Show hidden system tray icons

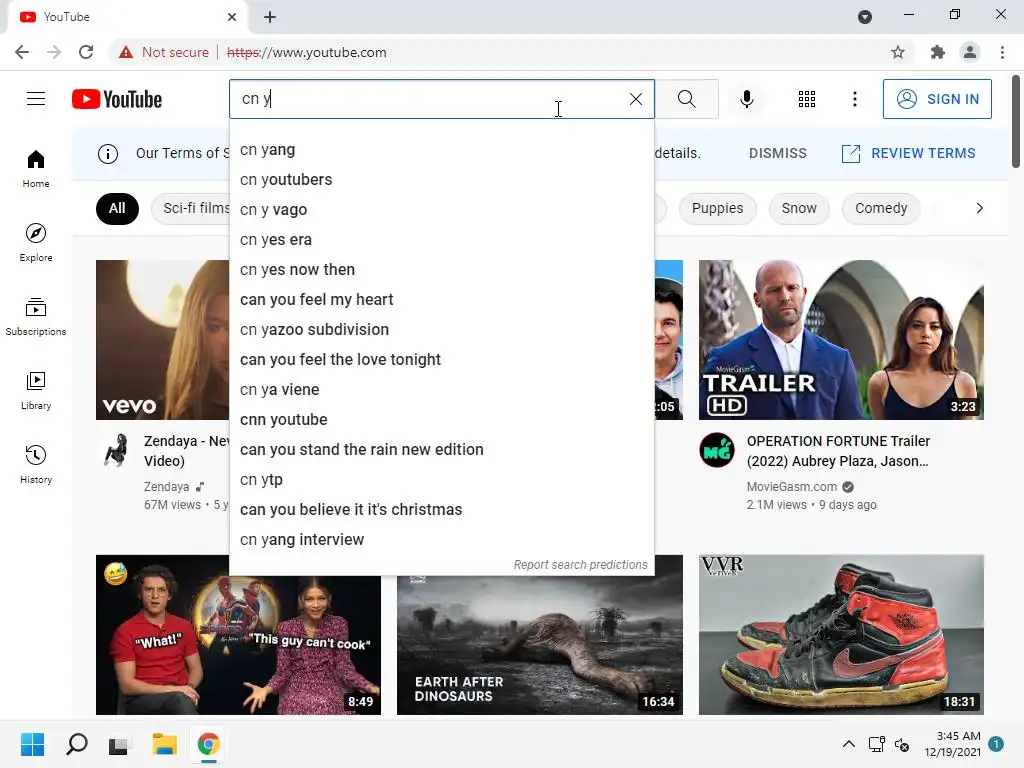click(848, 744)
